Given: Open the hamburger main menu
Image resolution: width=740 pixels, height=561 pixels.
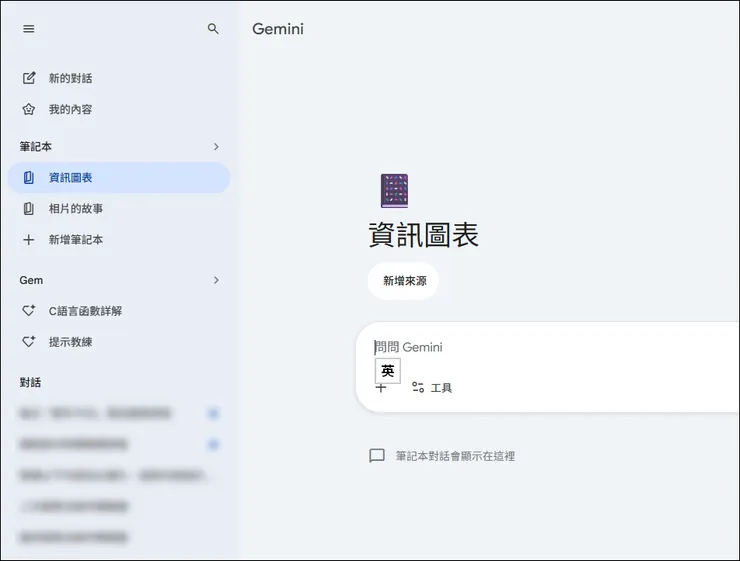Looking at the screenshot, I should tap(29, 29).
